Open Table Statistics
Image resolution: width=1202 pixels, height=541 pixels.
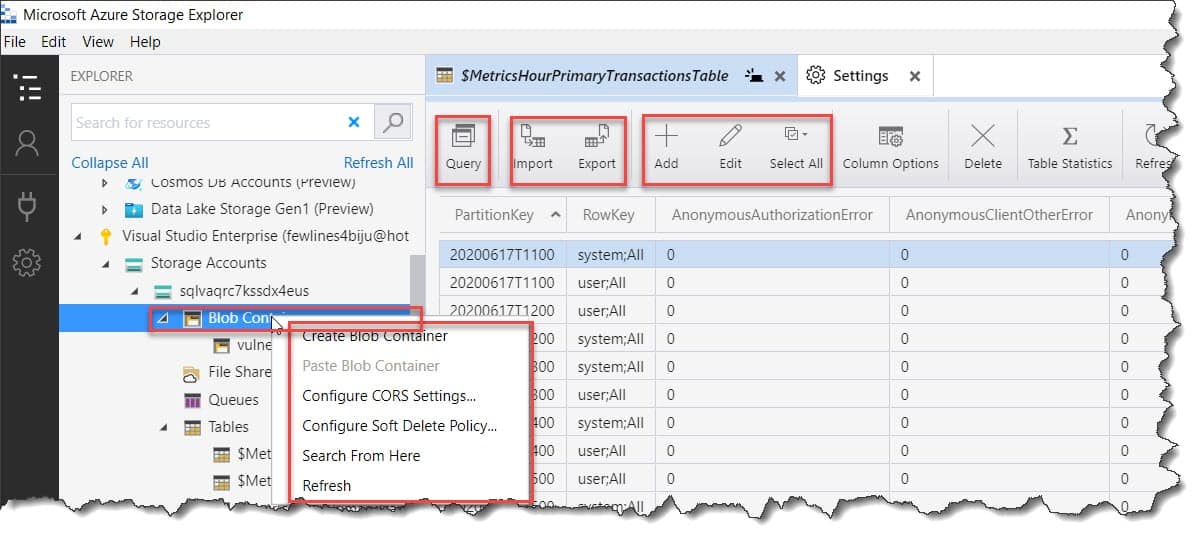tap(1069, 146)
